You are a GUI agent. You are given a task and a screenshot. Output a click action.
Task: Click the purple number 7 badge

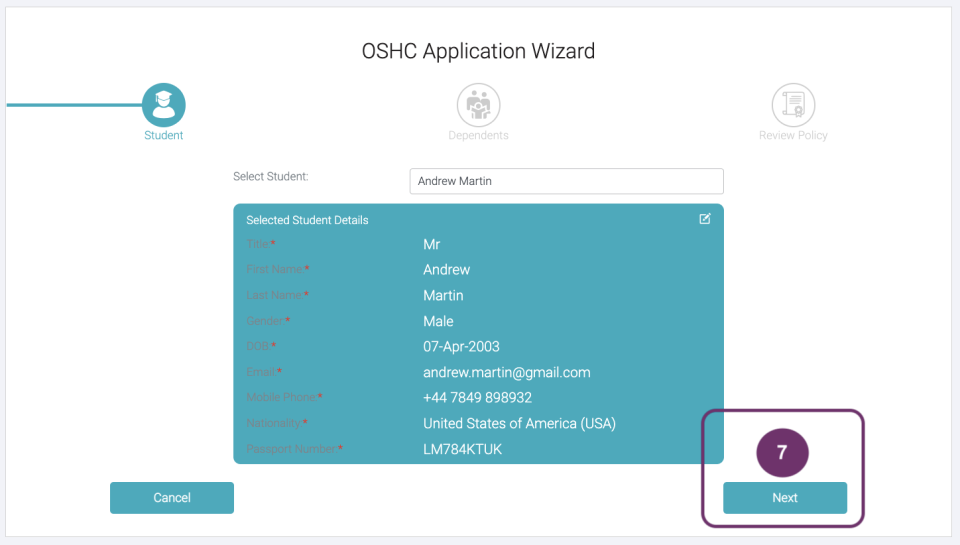(x=782, y=453)
